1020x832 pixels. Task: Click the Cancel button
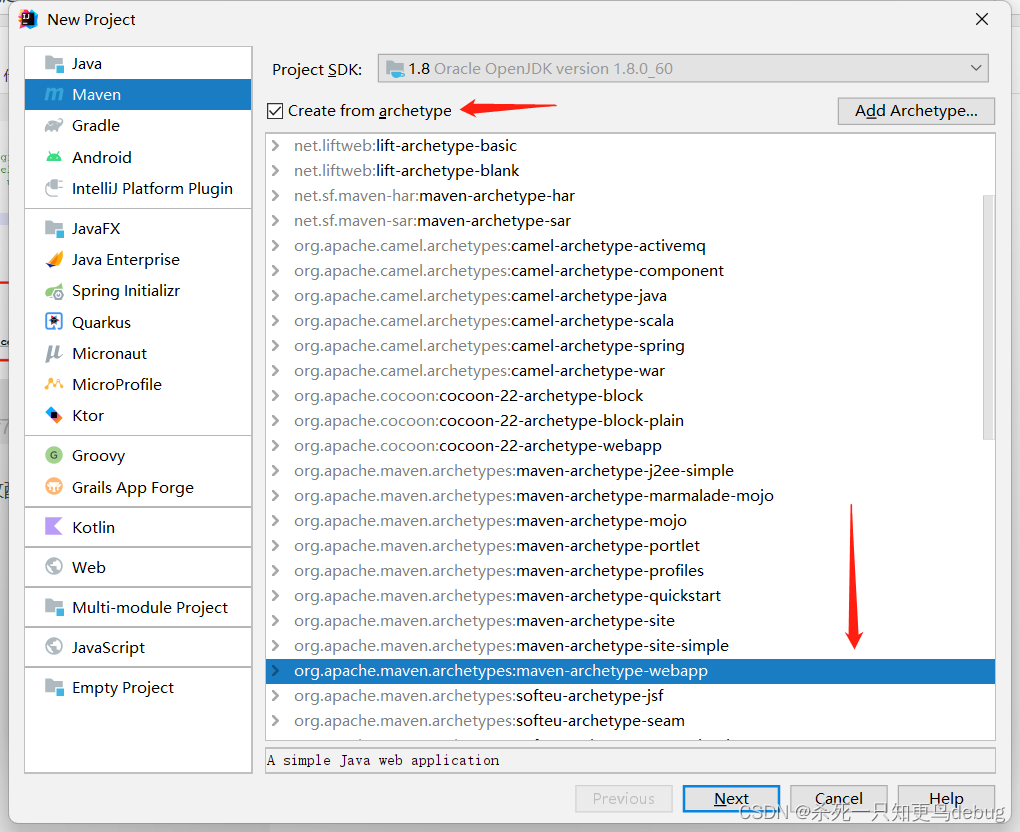(839, 798)
